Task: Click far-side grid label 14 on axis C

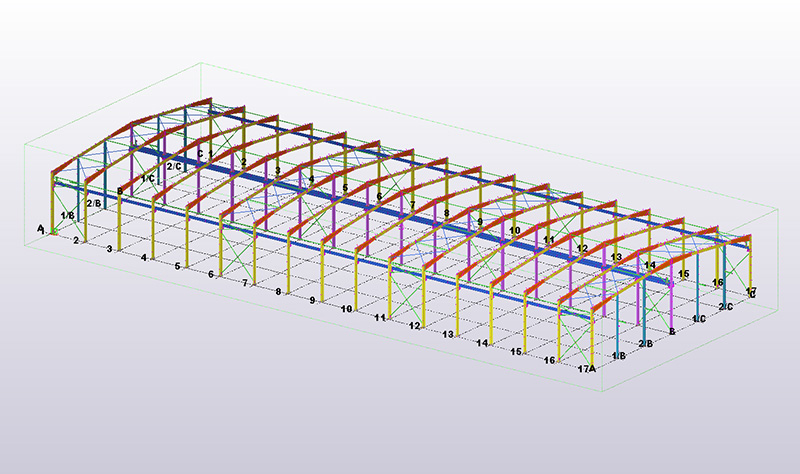Action: click(650, 265)
